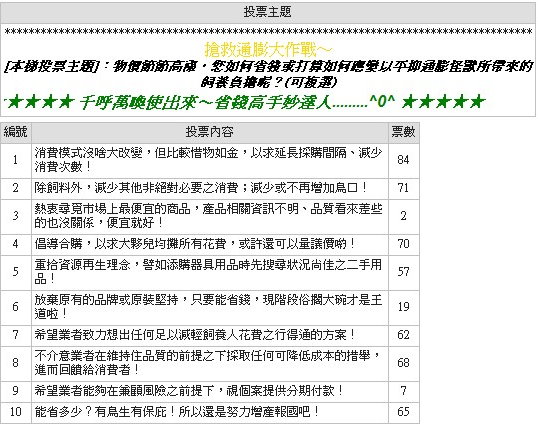The image size is (538, 426).
Task: Click row number 5 cell
Action: 15,272
